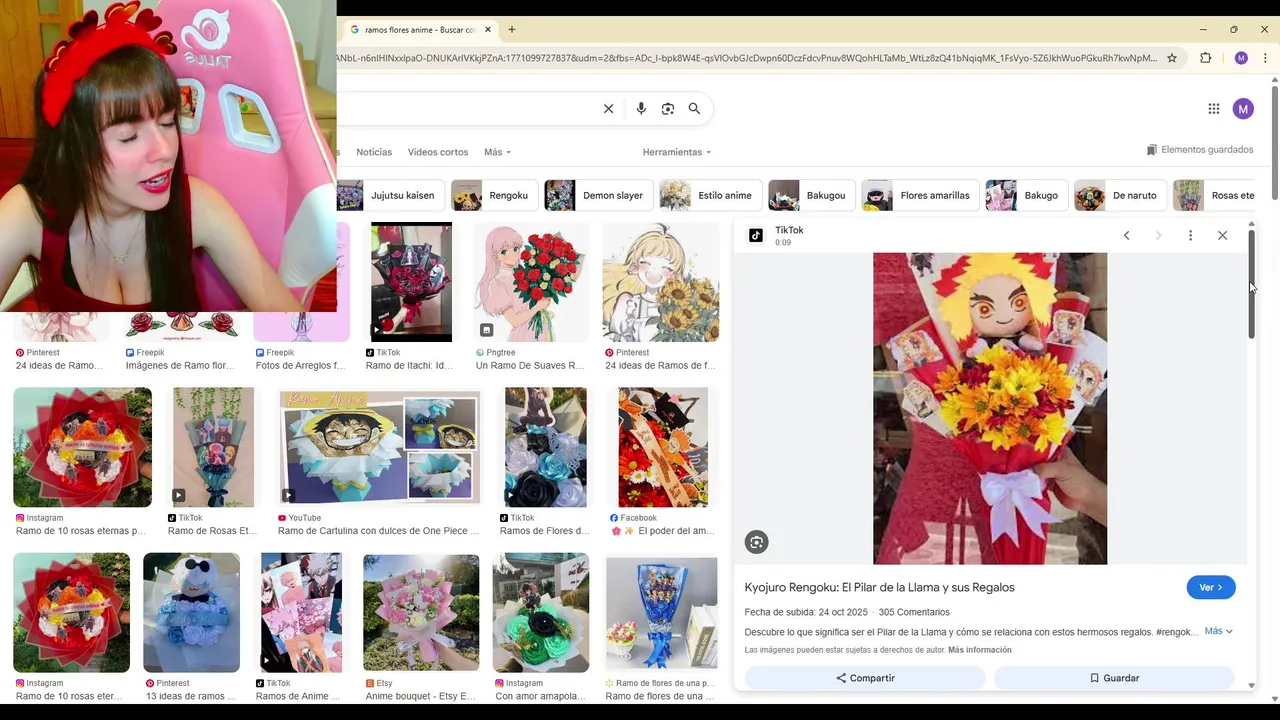Screen dimensions: 1280x720
Task: Open sunflower girl Pinterest thumbnail
Action: pyautogui.click(x=660, y=282)
